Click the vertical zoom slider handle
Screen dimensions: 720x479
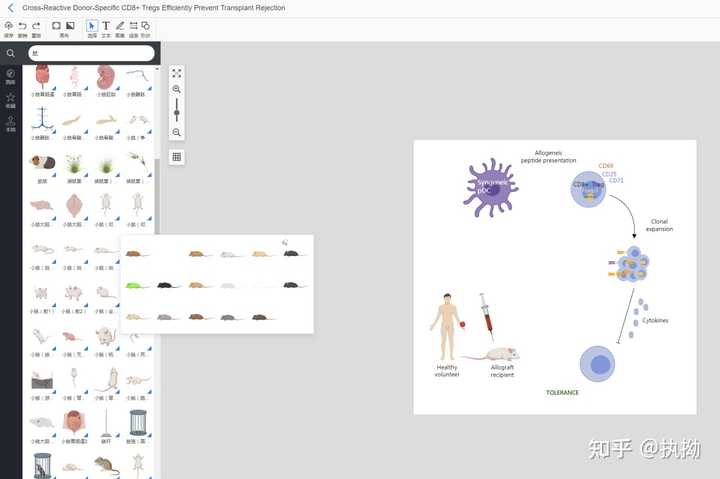point(177,113)
